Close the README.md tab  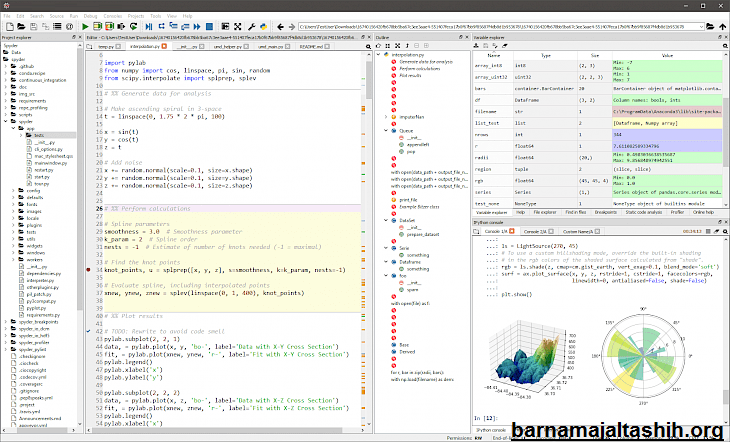point(327,47)
